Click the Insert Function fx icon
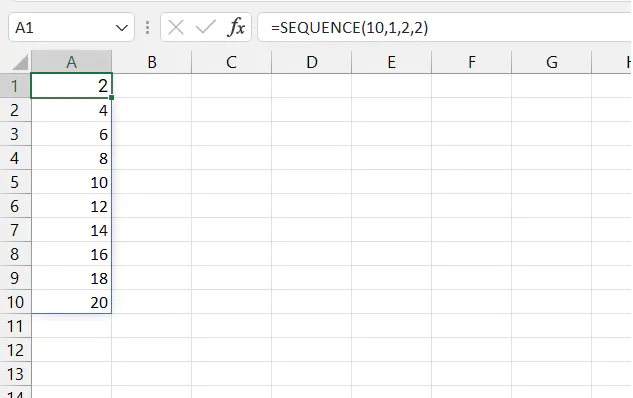This screenshot has width=633, height=398. (x=237, y=27)
